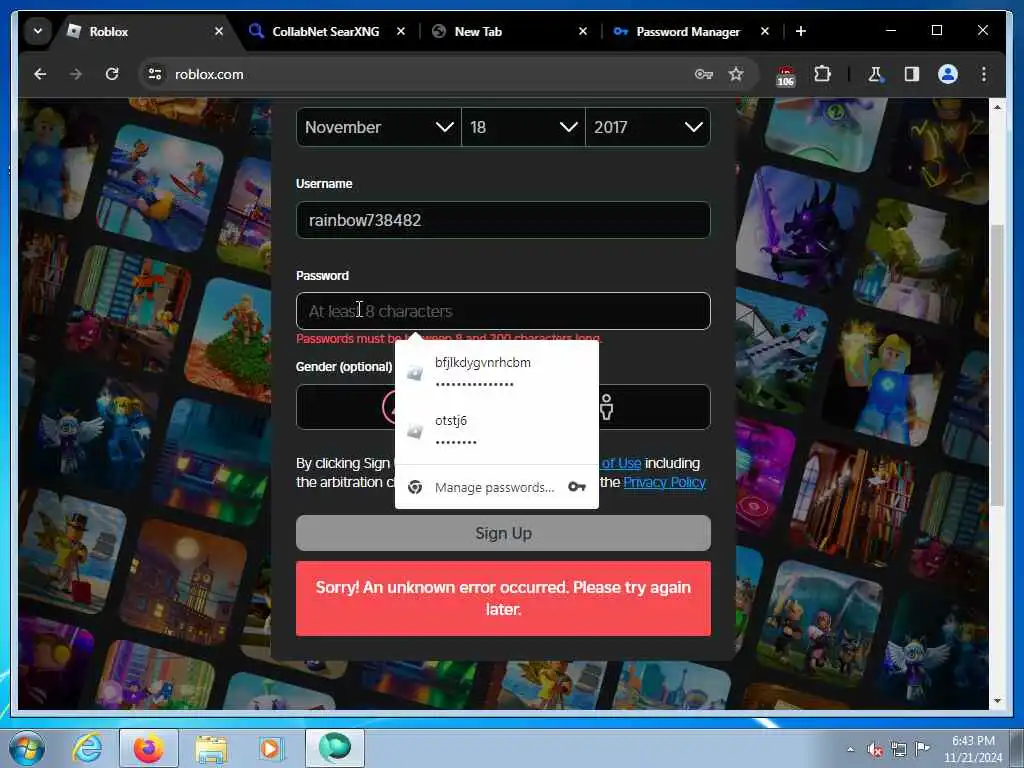The width and height of the screenshot is (1024, 768).
Task: Open site information icon in address bar
Action: coord(155,74)
